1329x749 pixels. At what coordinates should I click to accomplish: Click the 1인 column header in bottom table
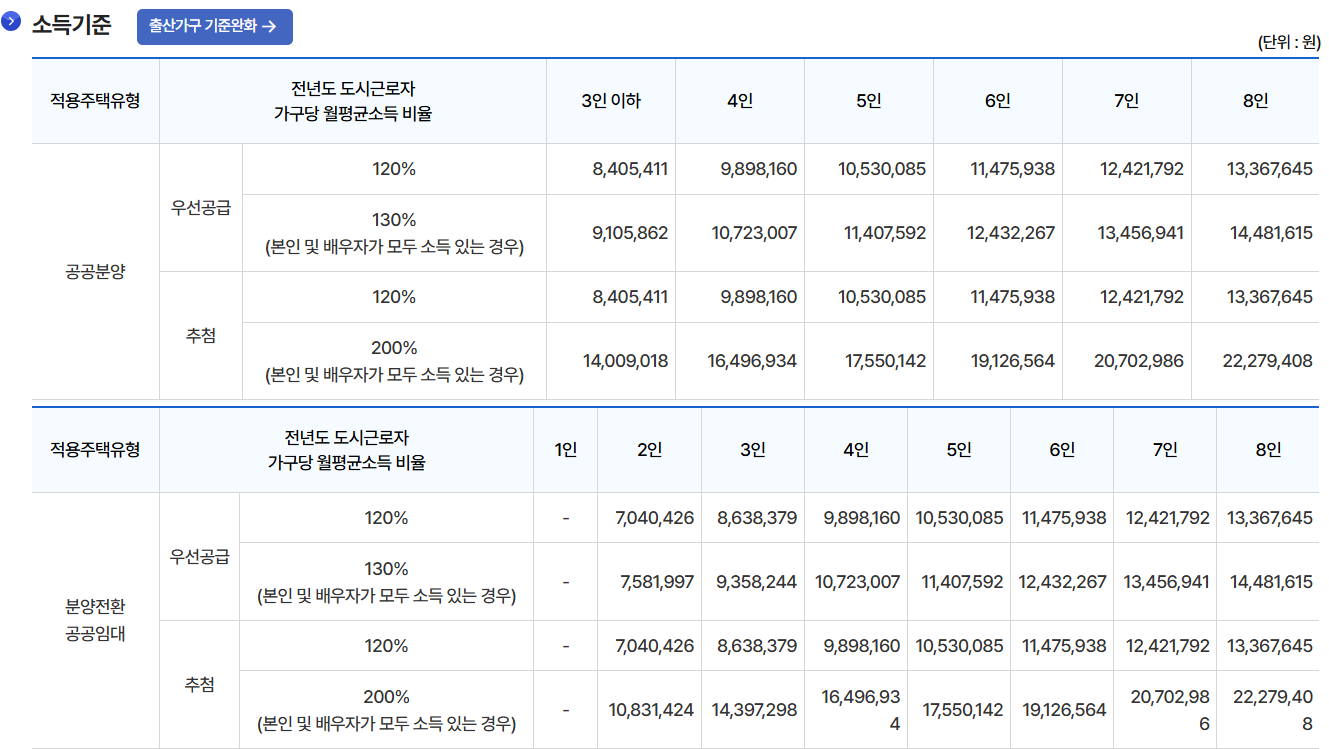click(x=566, y=450)
